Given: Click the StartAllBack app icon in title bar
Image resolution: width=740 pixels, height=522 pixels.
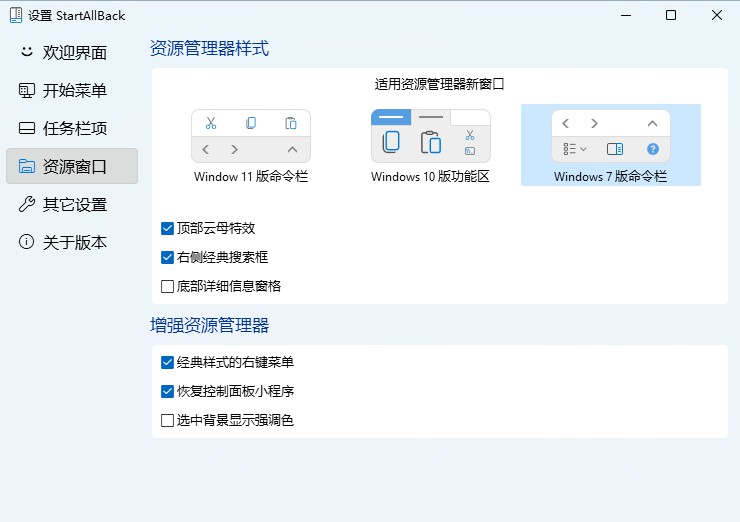Looking at the screenshot, I should [x=14, y=15].
